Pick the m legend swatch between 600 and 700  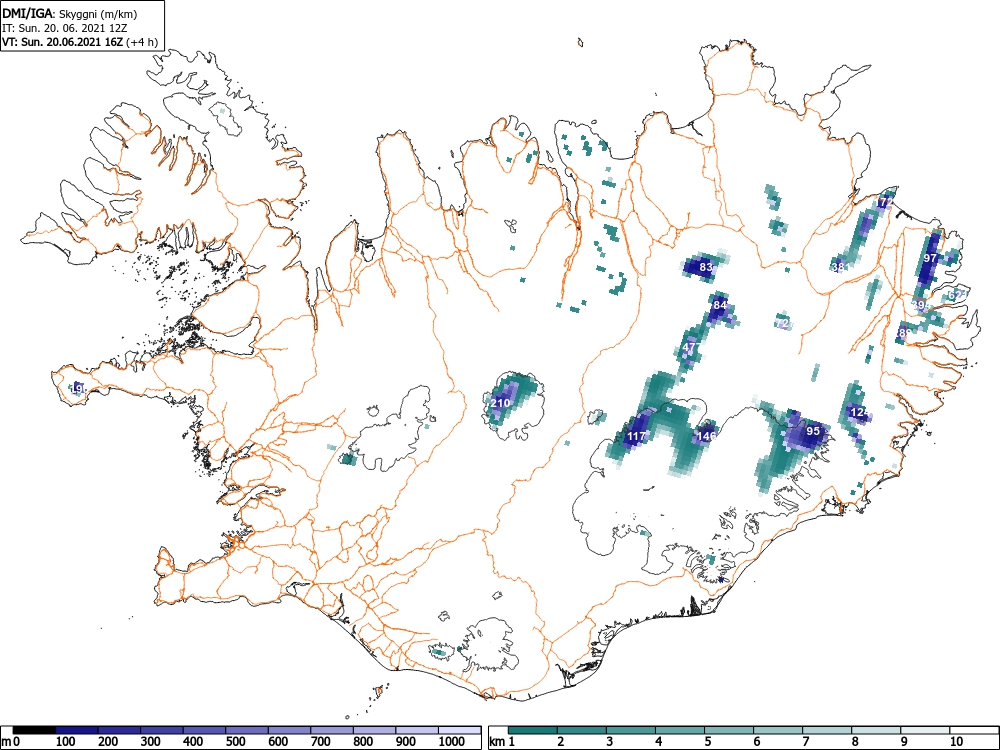290,730
